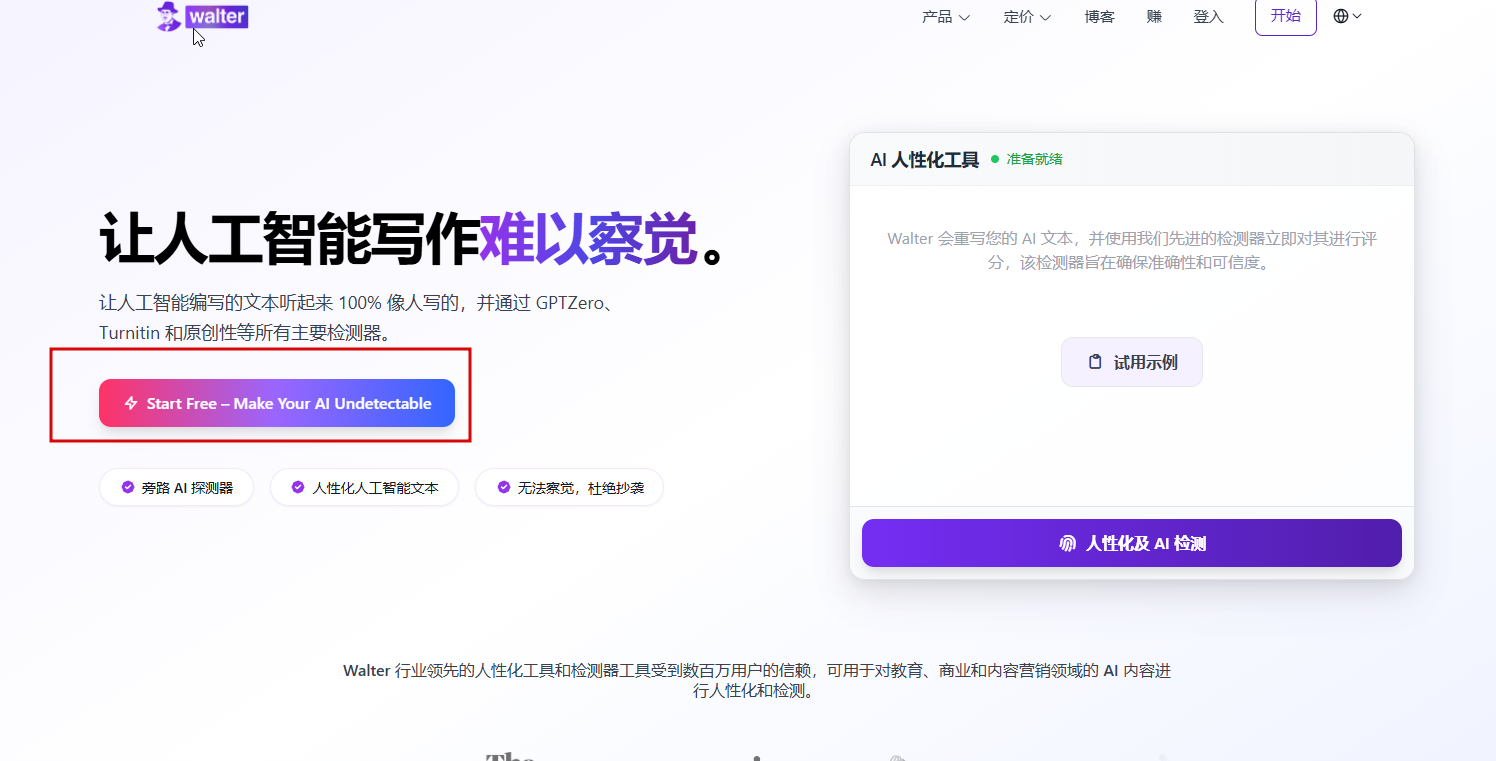Click the 人性化及 AI 检测 button
The image size is (1496, 761).
point(1132,543)
